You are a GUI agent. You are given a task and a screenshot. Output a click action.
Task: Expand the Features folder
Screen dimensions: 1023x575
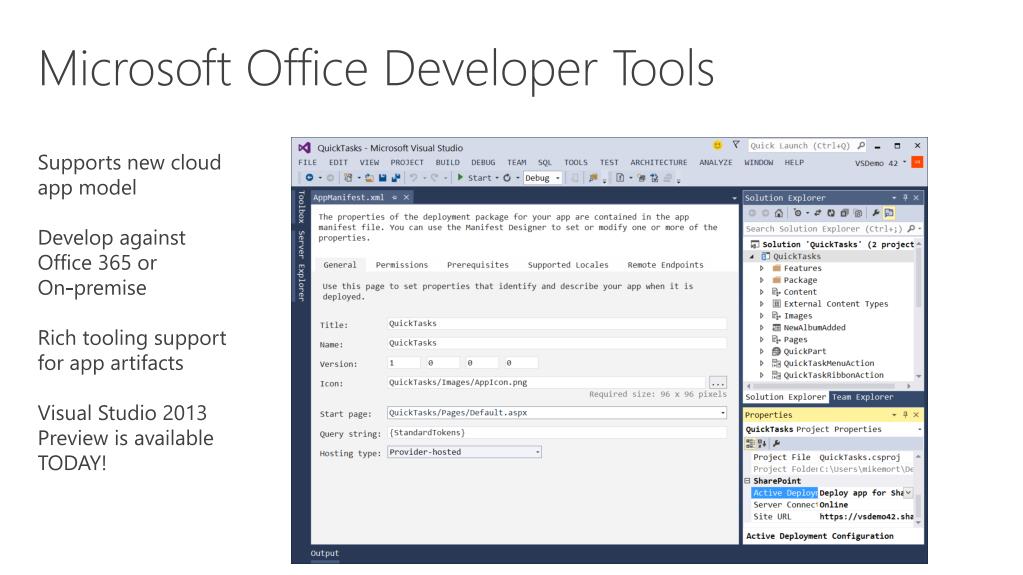(x=761, y=268)
